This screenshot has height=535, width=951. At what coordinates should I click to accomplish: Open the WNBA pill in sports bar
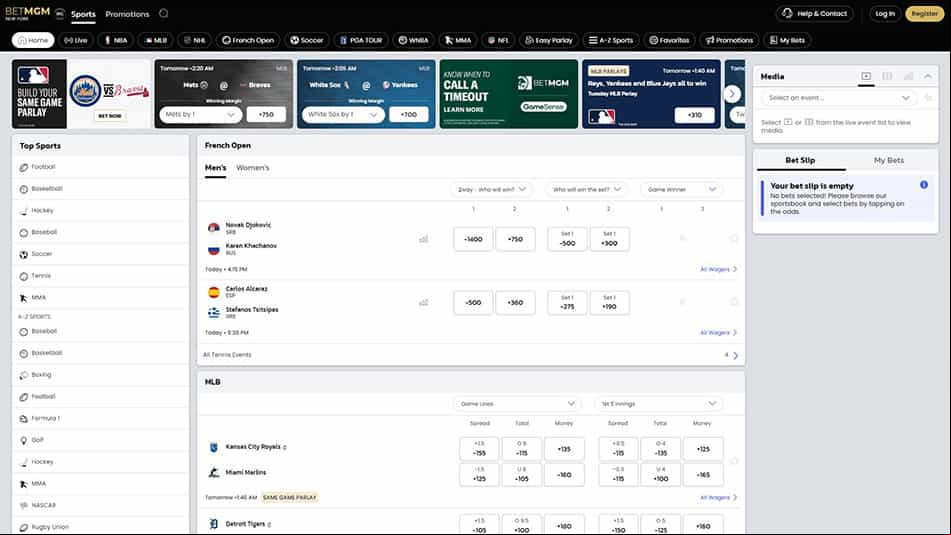[413, 40]
